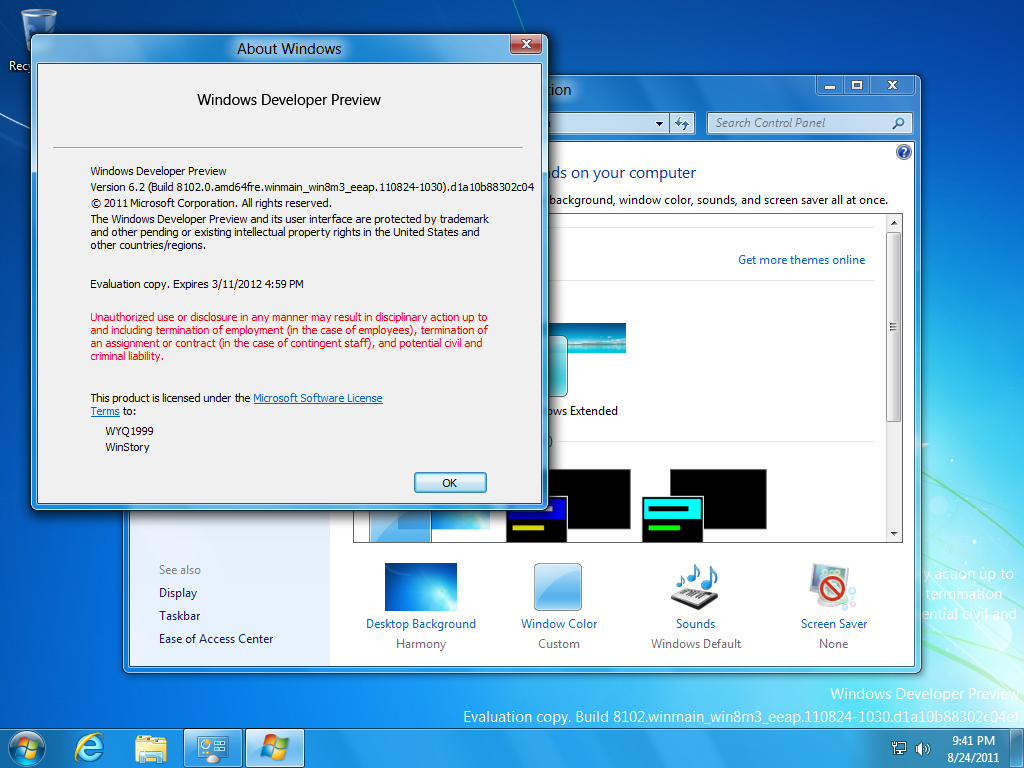Click the '© 2011 Microsoft Corporation' line
This screenshot has width=1024, height=768.
(x=211, y=203)
